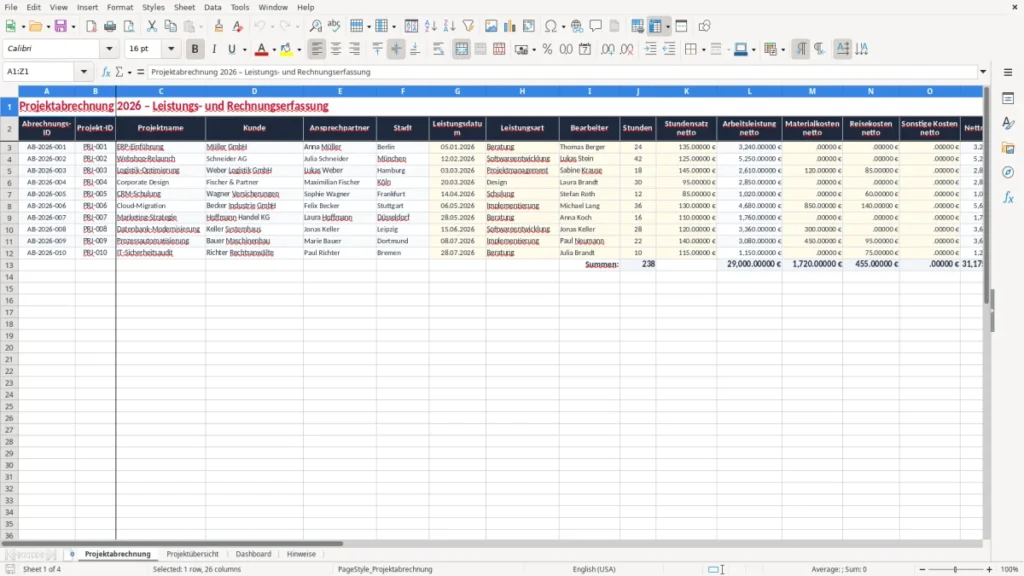Screen dimensions: 1024x576
Task: Toggle Merge and Center Cells
Action: pyautogui.click(x=461, y=49)
